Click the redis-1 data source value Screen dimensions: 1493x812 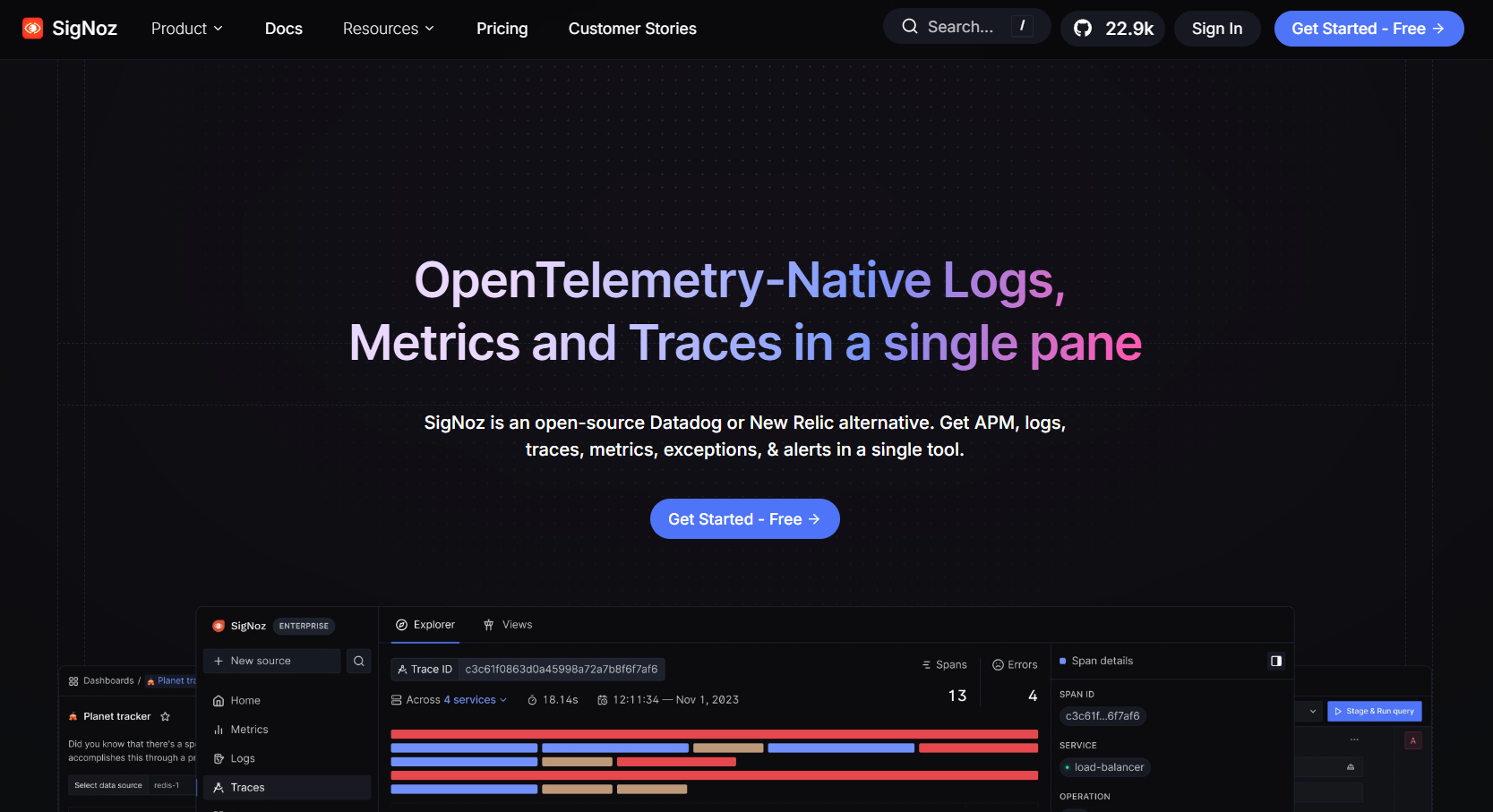pyautogui.click(x=167, y=785)
